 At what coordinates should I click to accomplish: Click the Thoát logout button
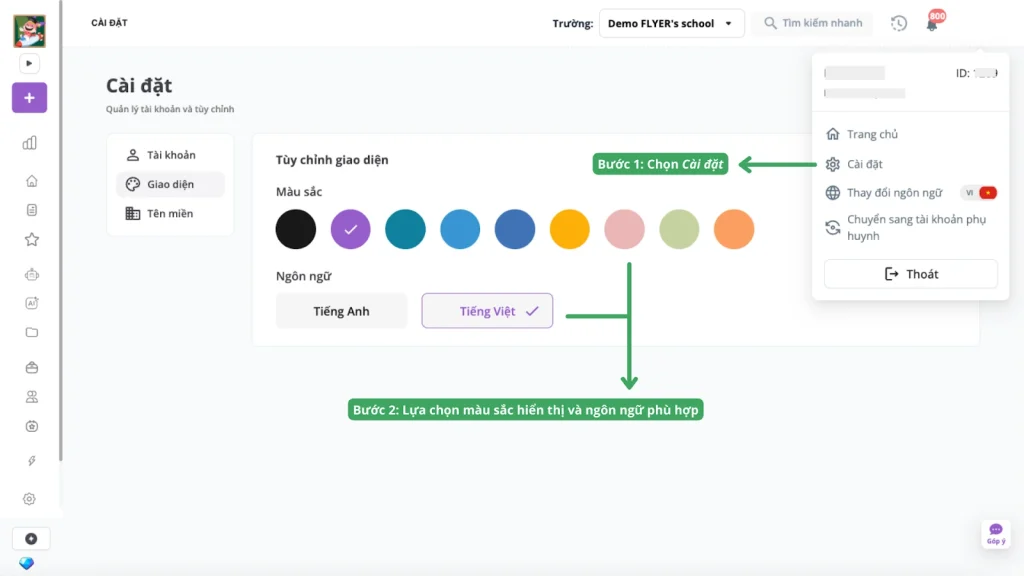[910, 274]
